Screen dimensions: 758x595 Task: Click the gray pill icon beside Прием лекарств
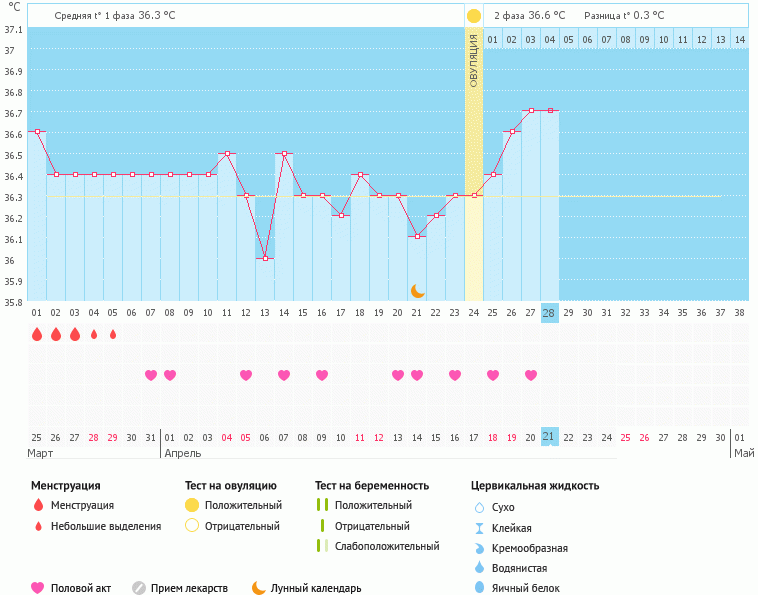(139, 588)
